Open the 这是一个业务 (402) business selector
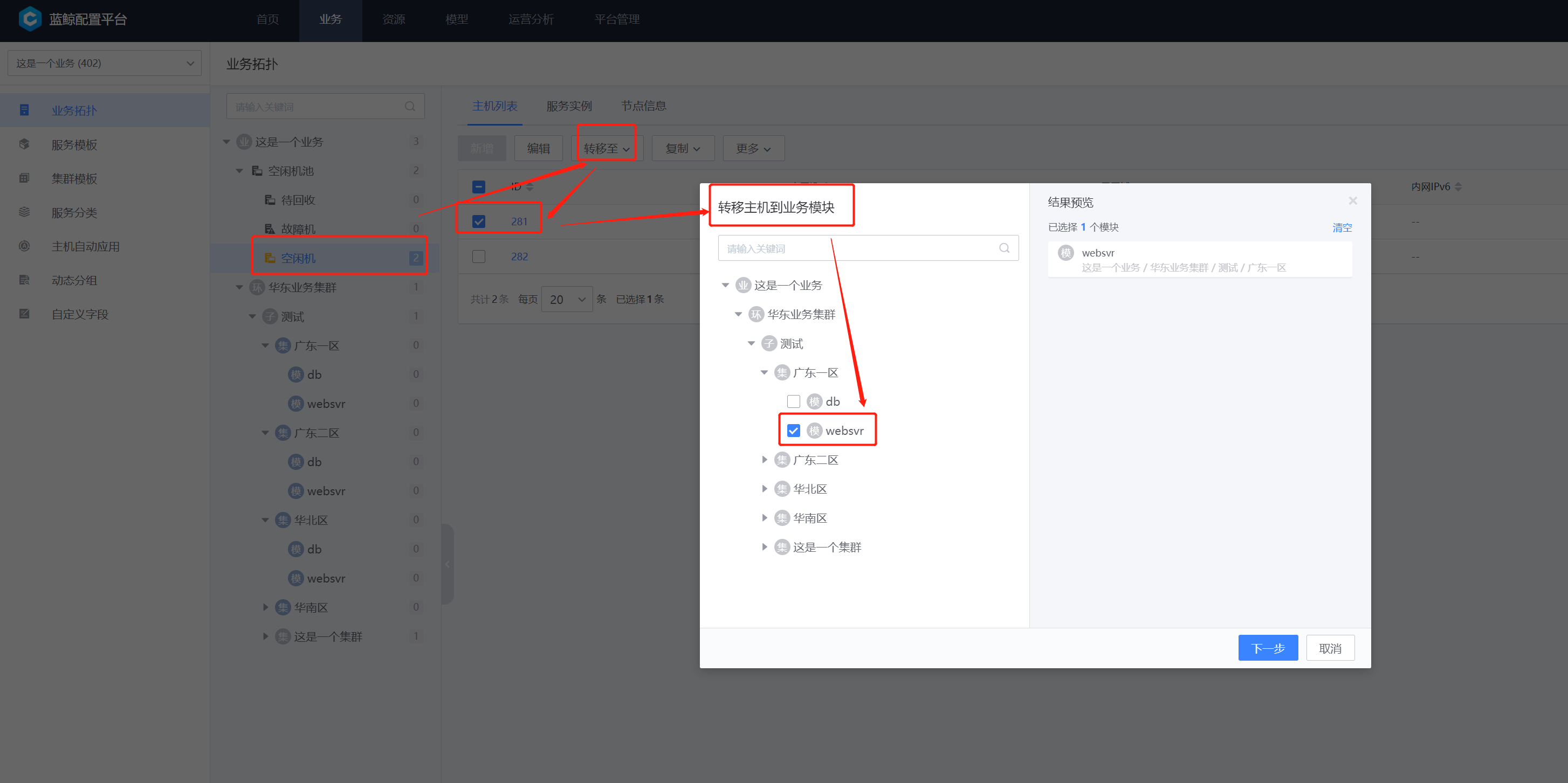This screenshot has width=1568, height=783. 104,63
